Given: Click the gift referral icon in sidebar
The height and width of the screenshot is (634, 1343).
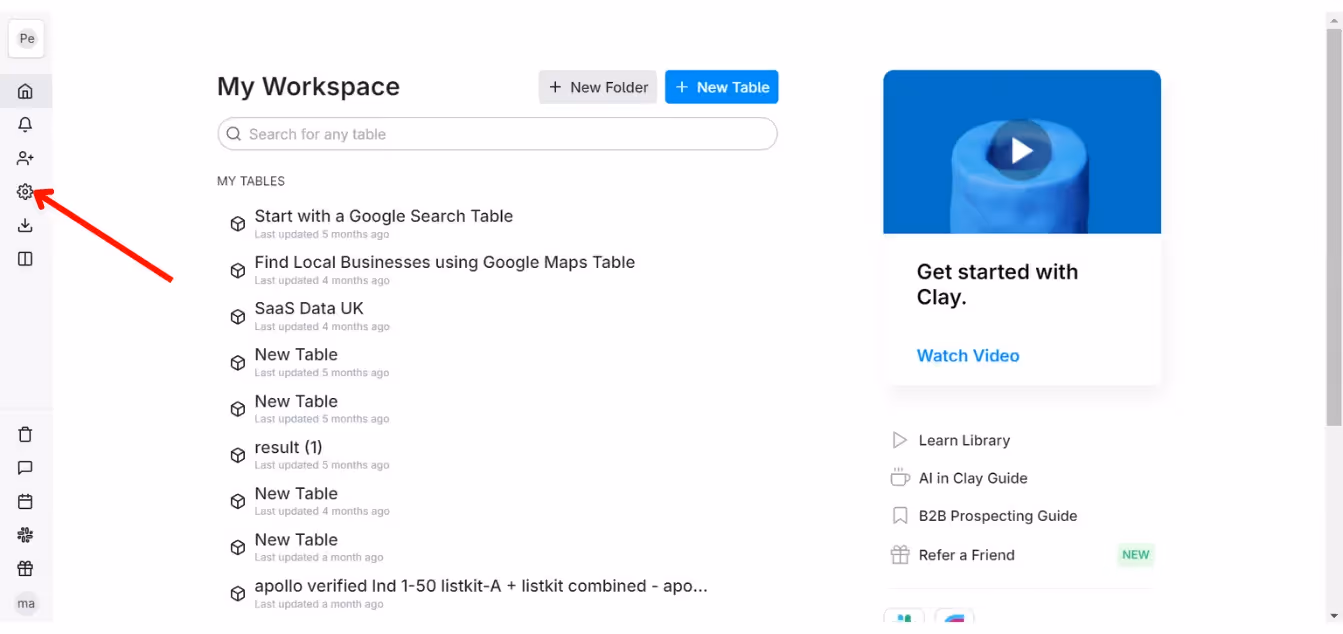Looking at the screenshot, I should (25, 569).
